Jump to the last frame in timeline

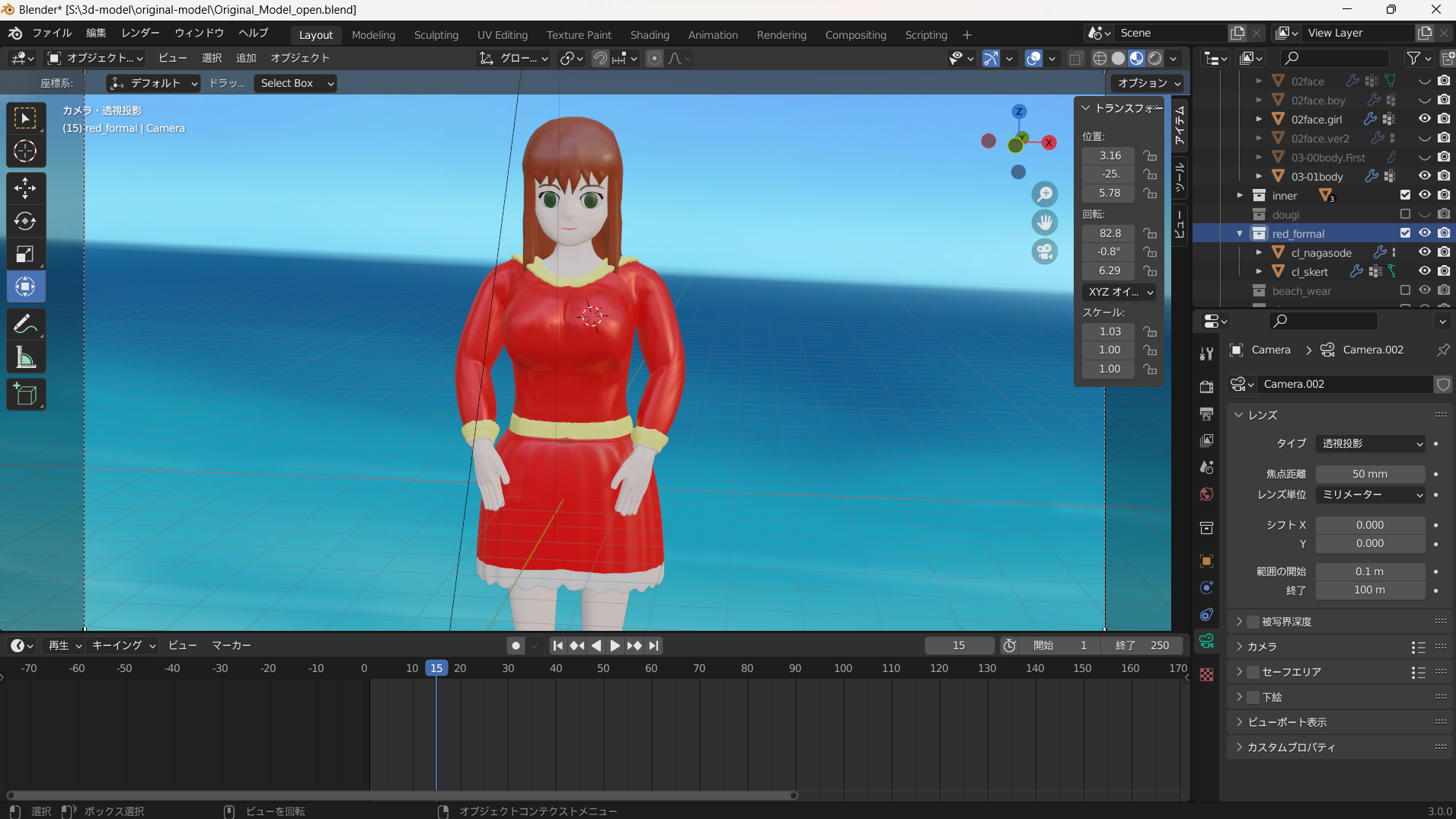(x=654, y=645)
